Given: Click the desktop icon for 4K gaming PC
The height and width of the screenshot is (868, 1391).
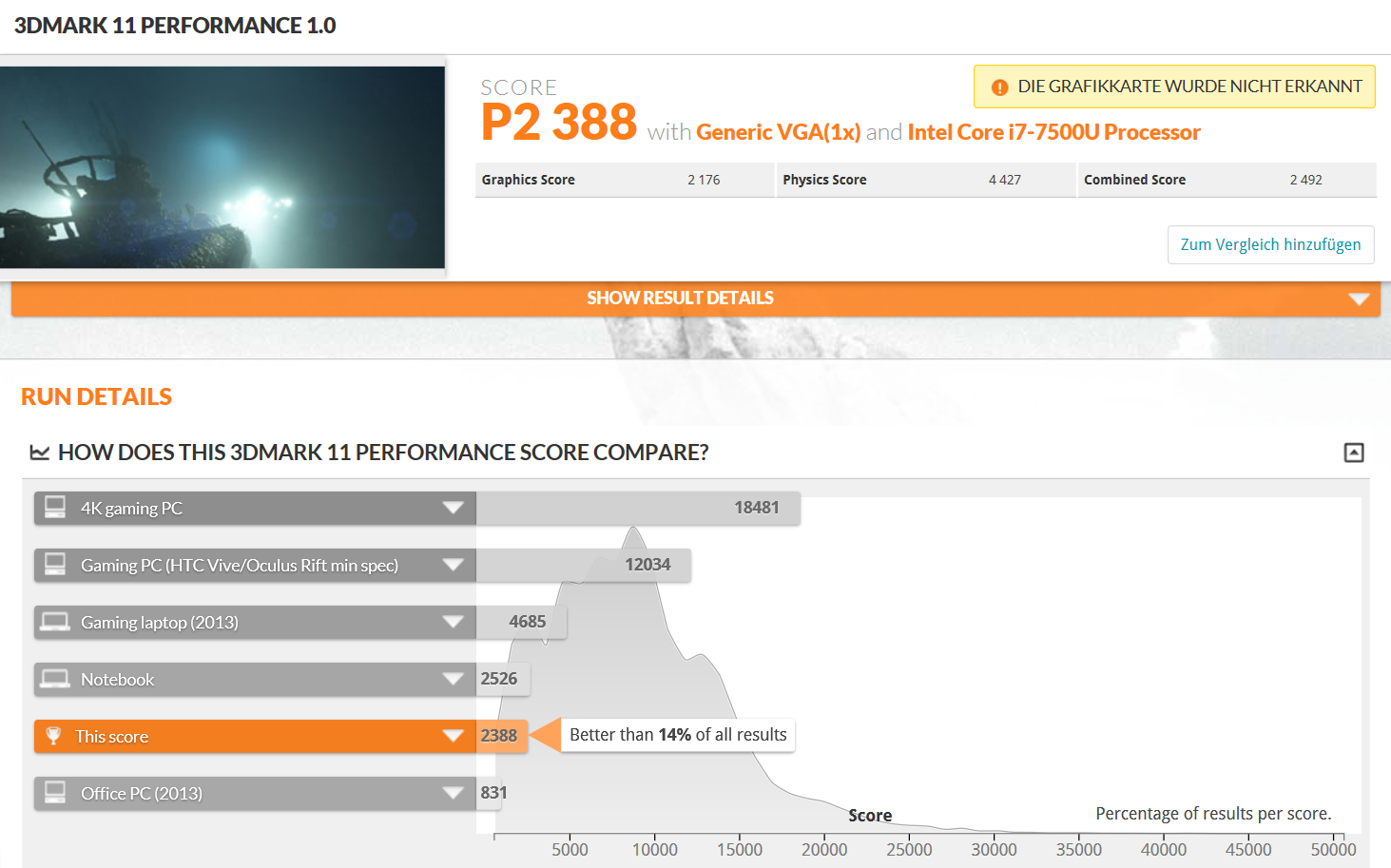Looking at the screenshot, I should [x=55, y=508].
